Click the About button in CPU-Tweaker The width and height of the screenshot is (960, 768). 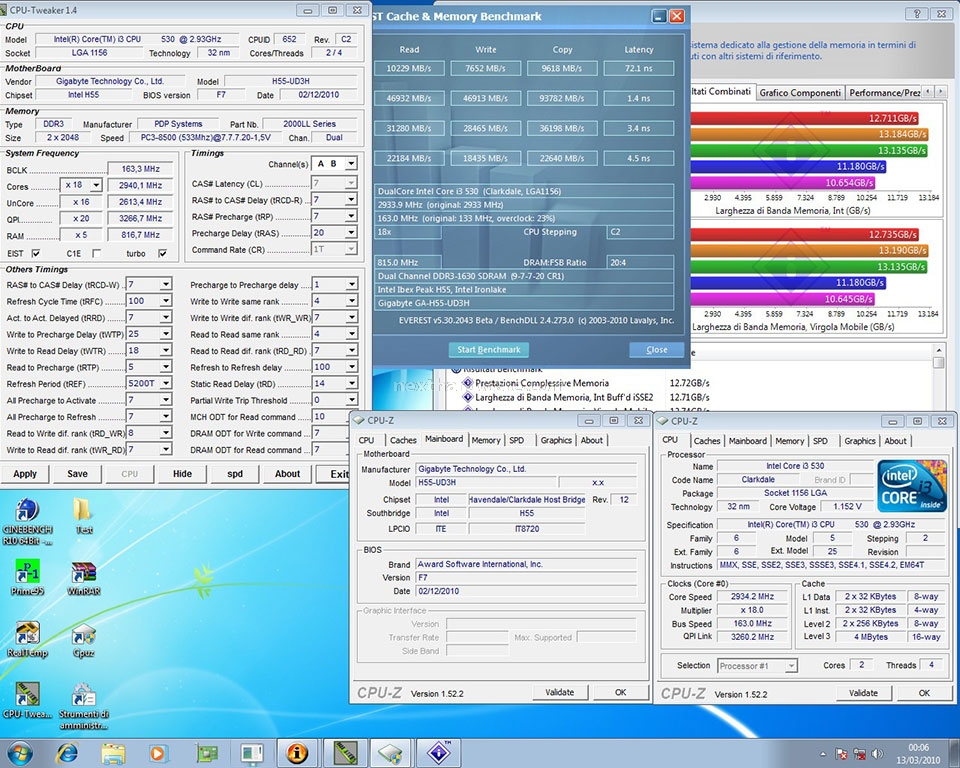(287, 474)
